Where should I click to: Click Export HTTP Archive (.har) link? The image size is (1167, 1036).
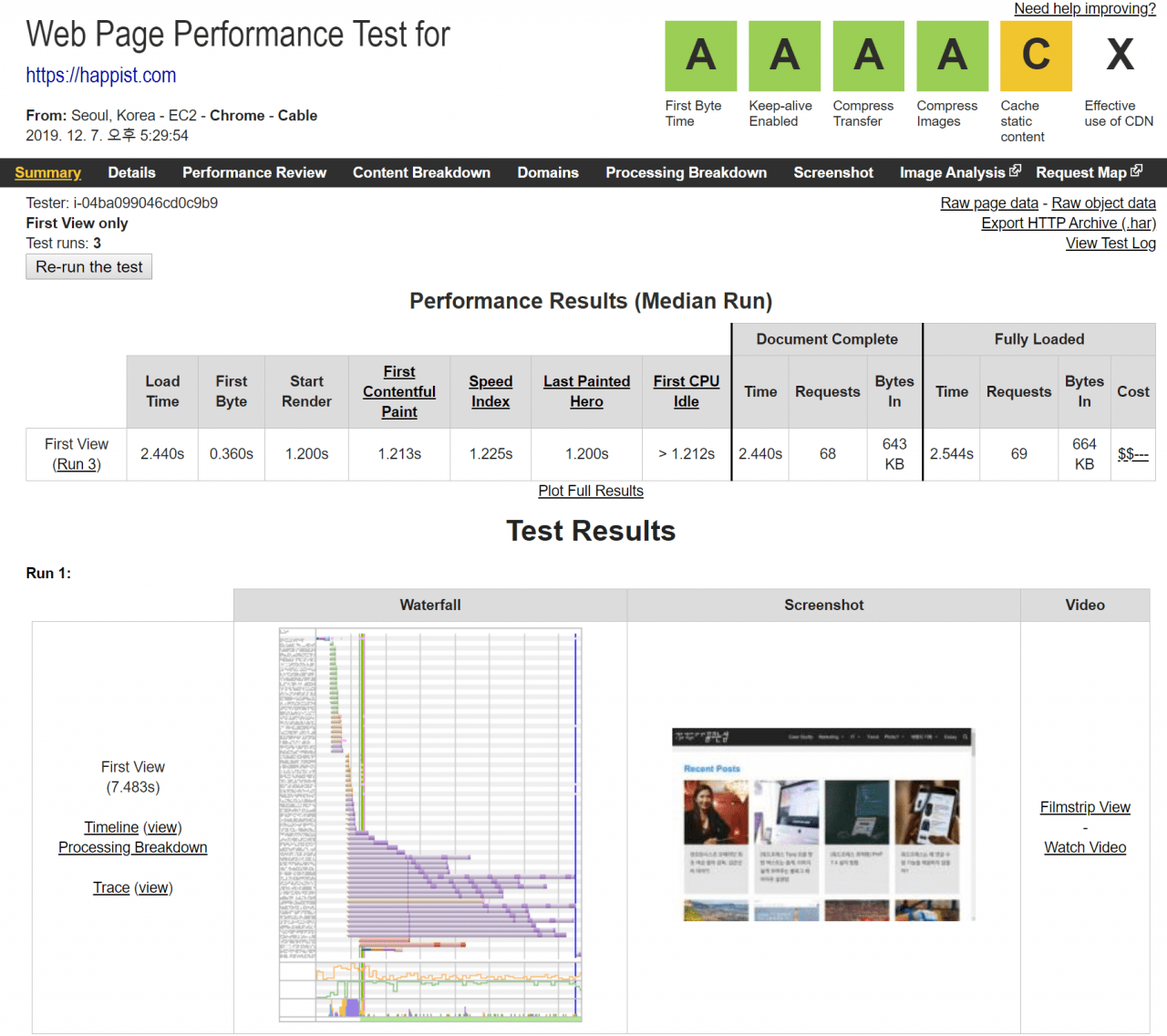click(1068, 223)
